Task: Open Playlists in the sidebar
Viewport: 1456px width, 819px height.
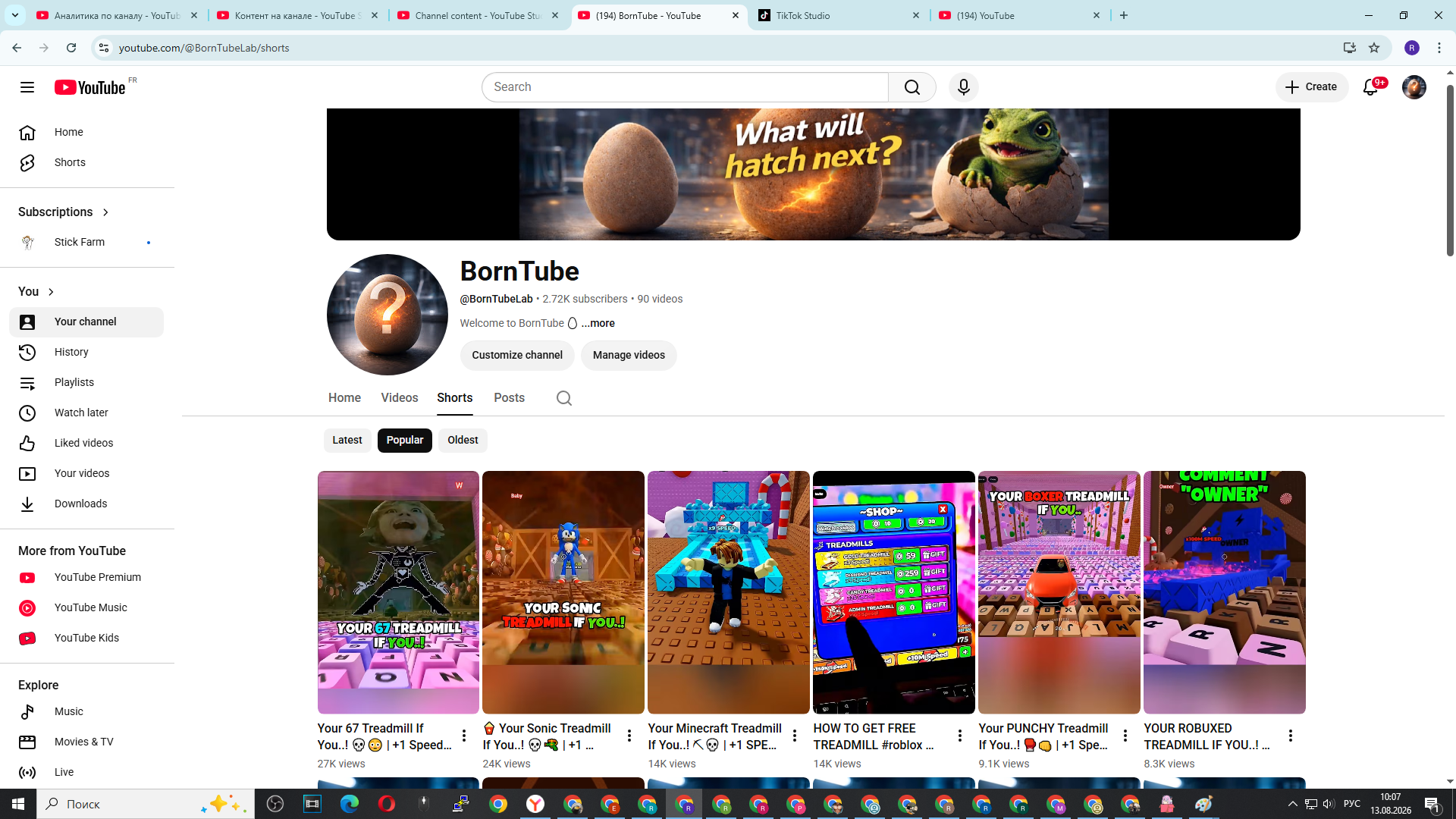Action: 86,382
